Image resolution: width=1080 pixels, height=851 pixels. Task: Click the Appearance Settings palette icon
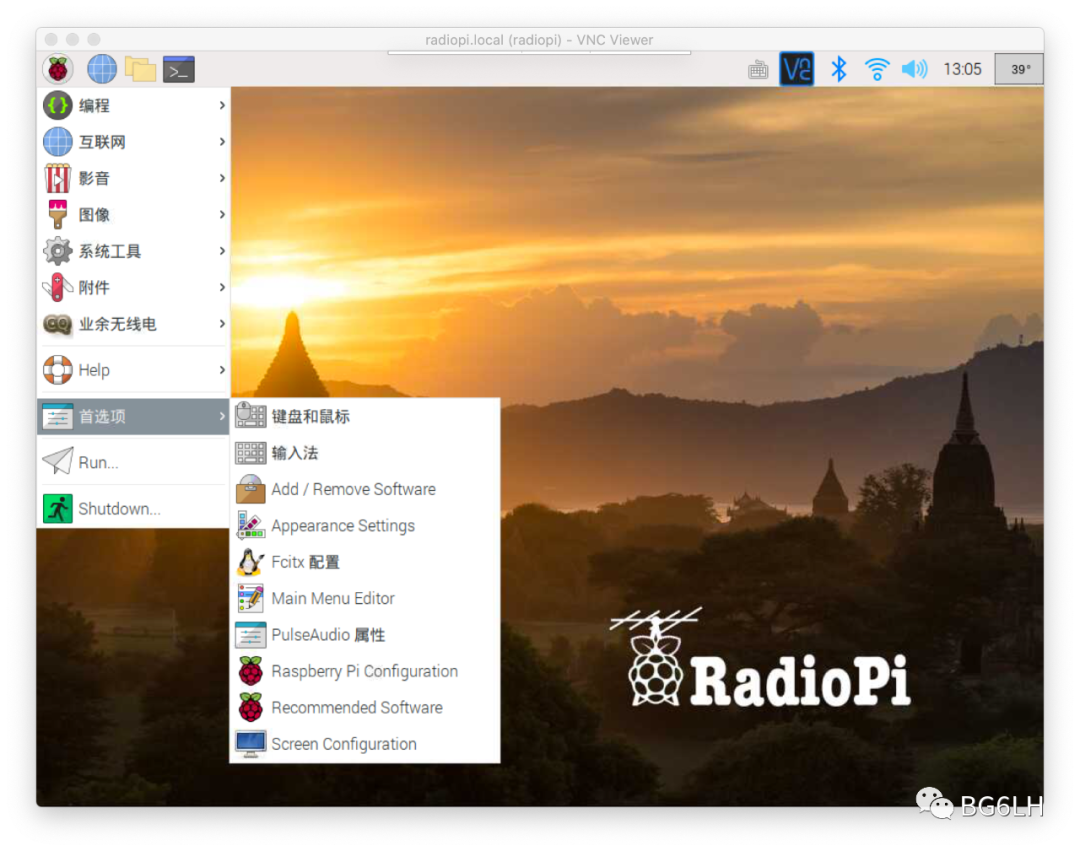(x=251, y=525)
